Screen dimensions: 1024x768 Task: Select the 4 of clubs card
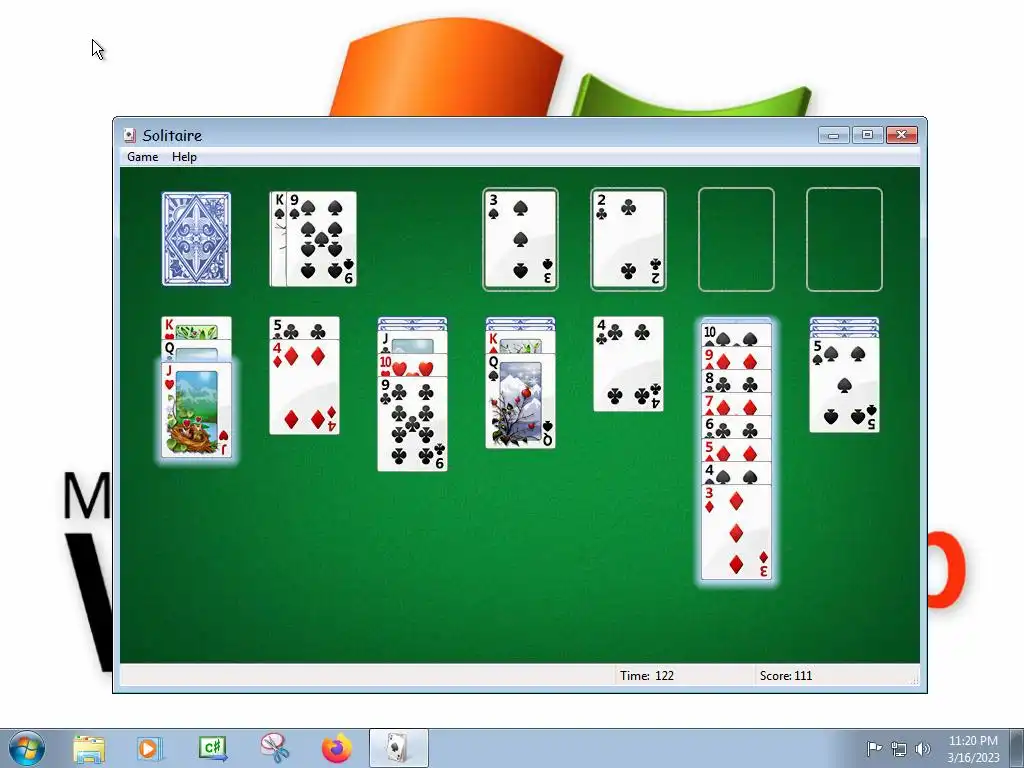click(628, 364)
